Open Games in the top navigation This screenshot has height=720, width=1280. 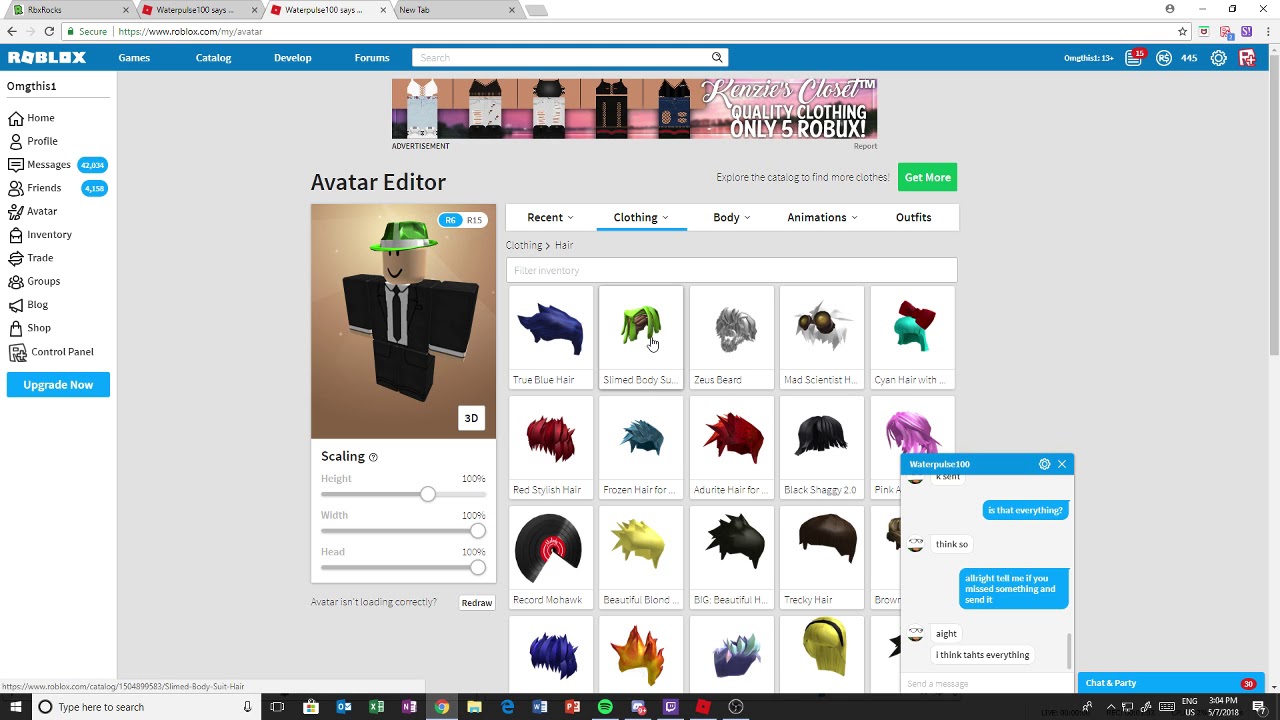click(134, 58)
